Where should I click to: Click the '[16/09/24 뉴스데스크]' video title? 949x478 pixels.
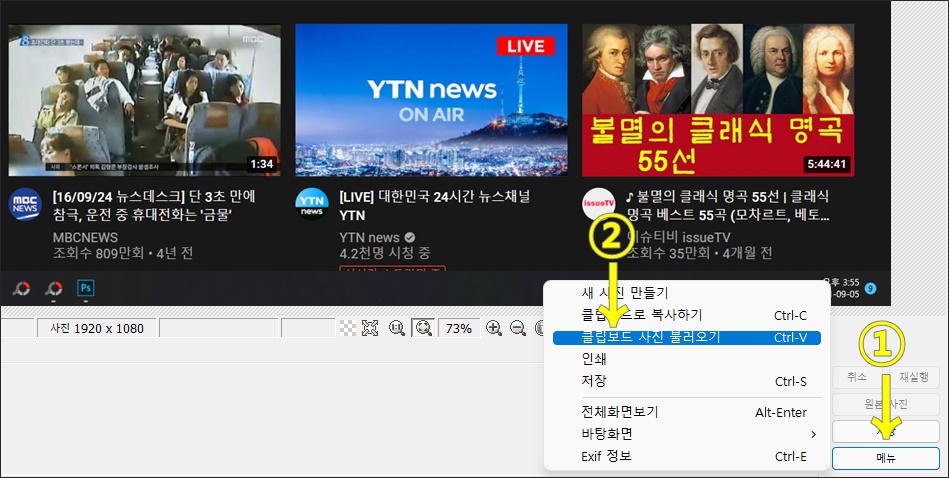point(154,206)
